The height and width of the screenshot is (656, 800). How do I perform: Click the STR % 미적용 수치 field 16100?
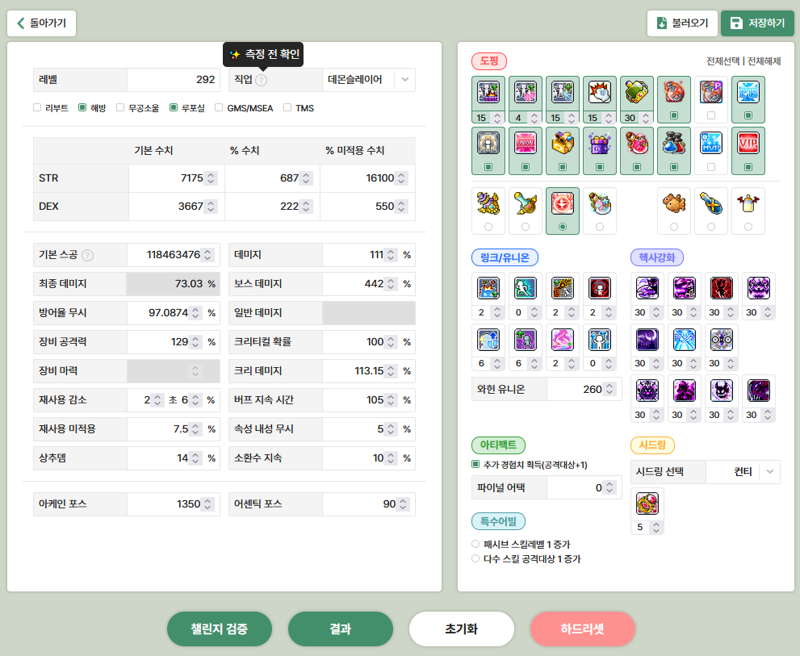pyautogui.click(x=368, y=178)
